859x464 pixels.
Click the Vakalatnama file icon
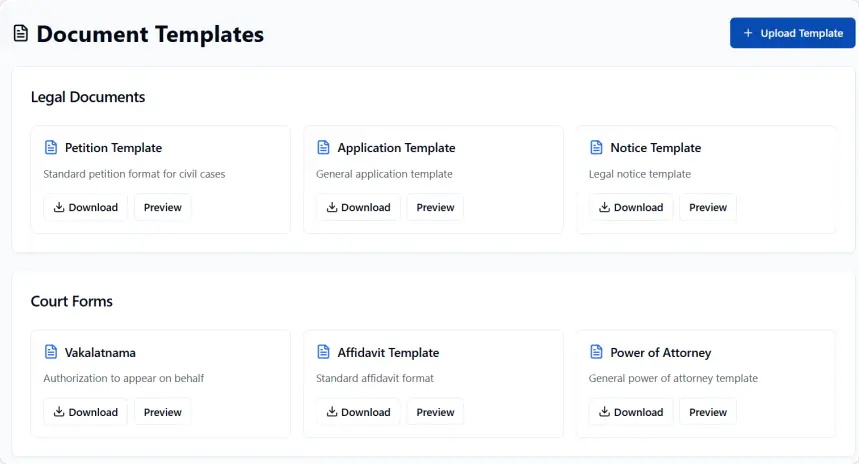[x=51, y=352]
